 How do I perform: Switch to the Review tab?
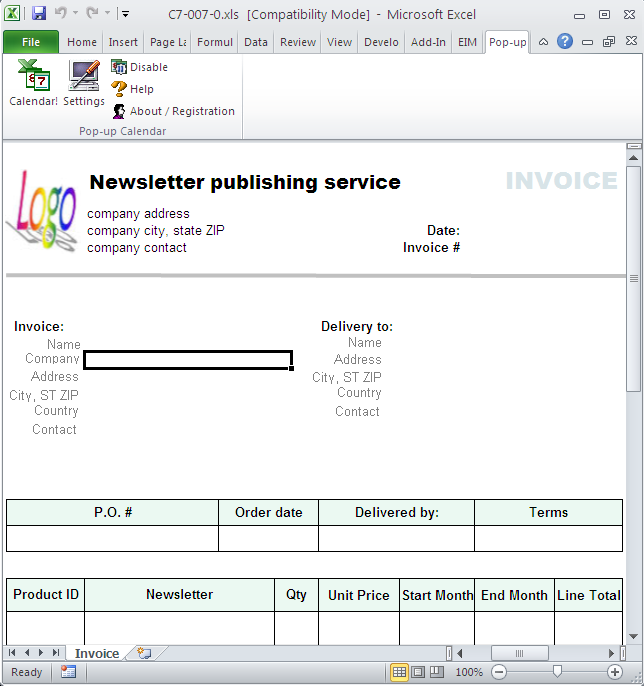[x=298, y=42]
